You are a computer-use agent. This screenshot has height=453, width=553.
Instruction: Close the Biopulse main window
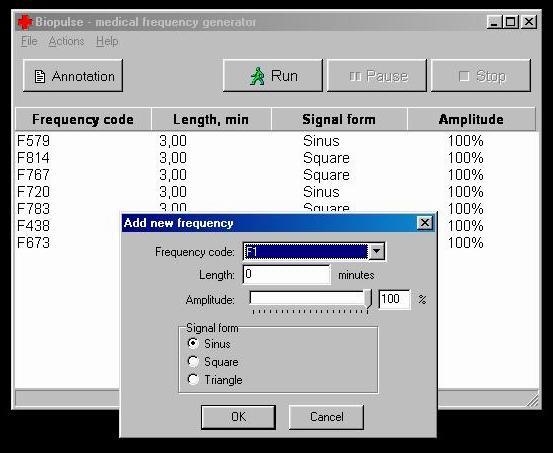coord(529,22)
